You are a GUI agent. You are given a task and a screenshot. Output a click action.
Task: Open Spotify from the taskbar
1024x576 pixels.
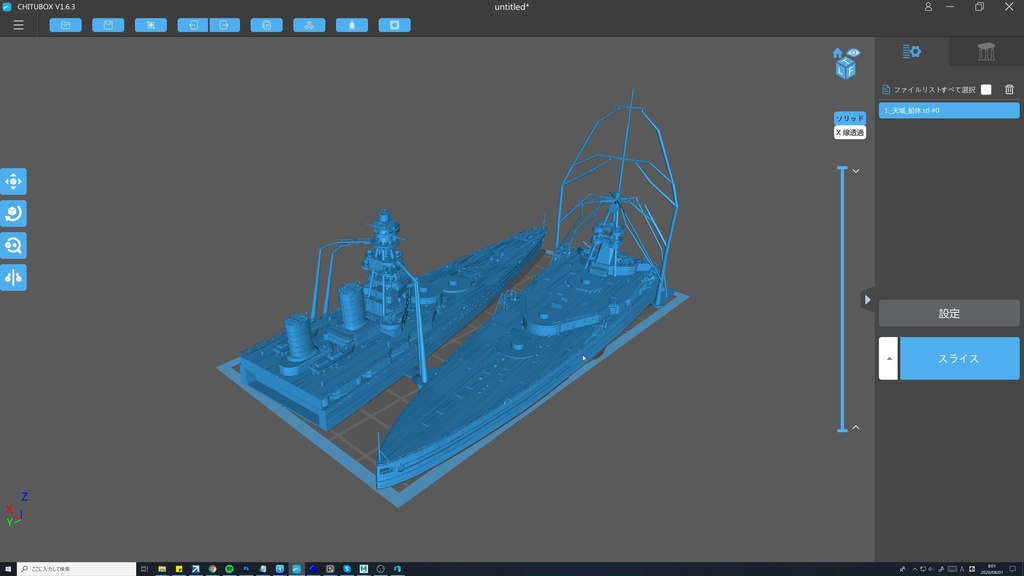tap(229, 569)
